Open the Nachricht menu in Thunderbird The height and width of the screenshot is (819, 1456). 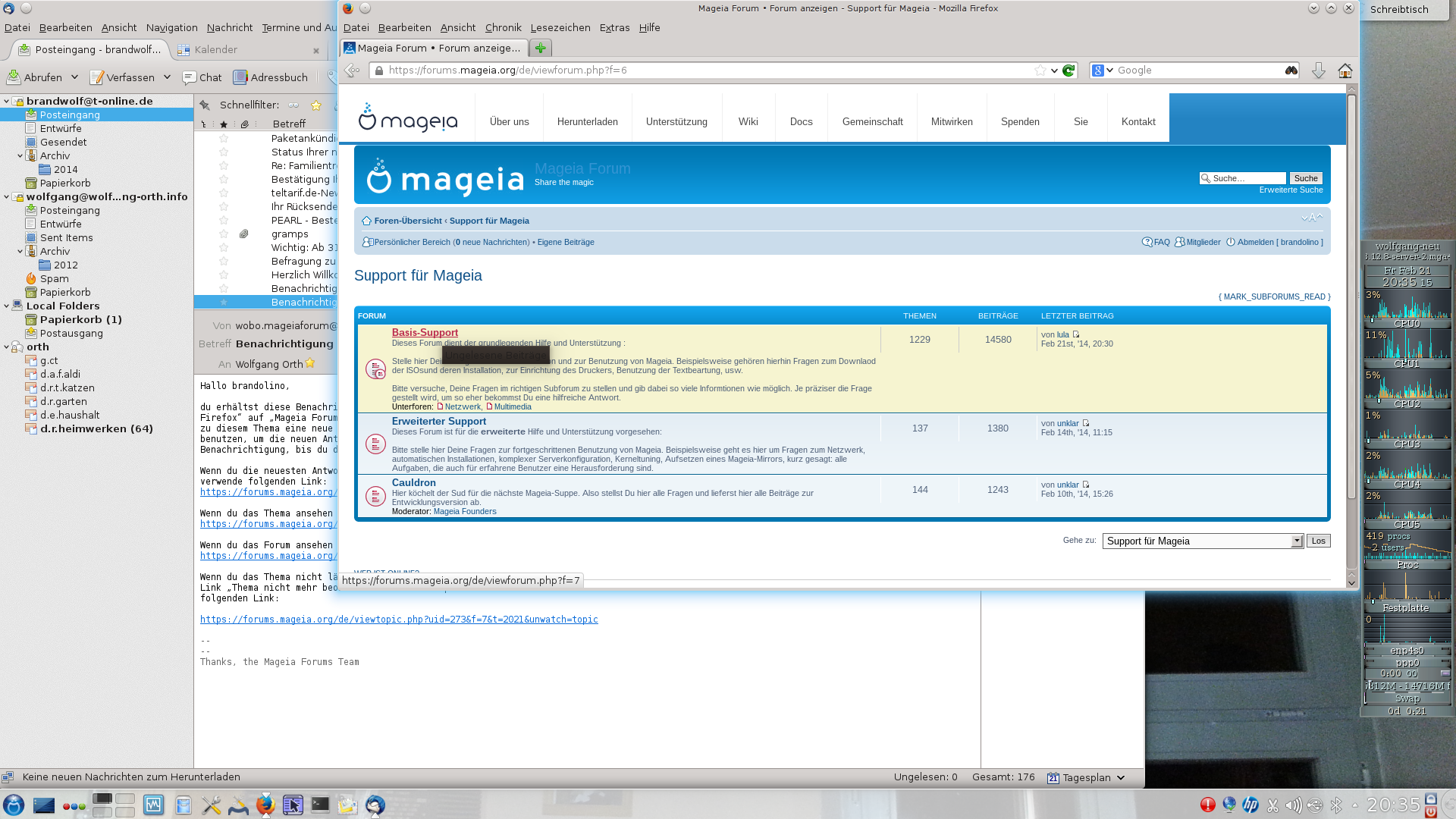pos(230,27)
